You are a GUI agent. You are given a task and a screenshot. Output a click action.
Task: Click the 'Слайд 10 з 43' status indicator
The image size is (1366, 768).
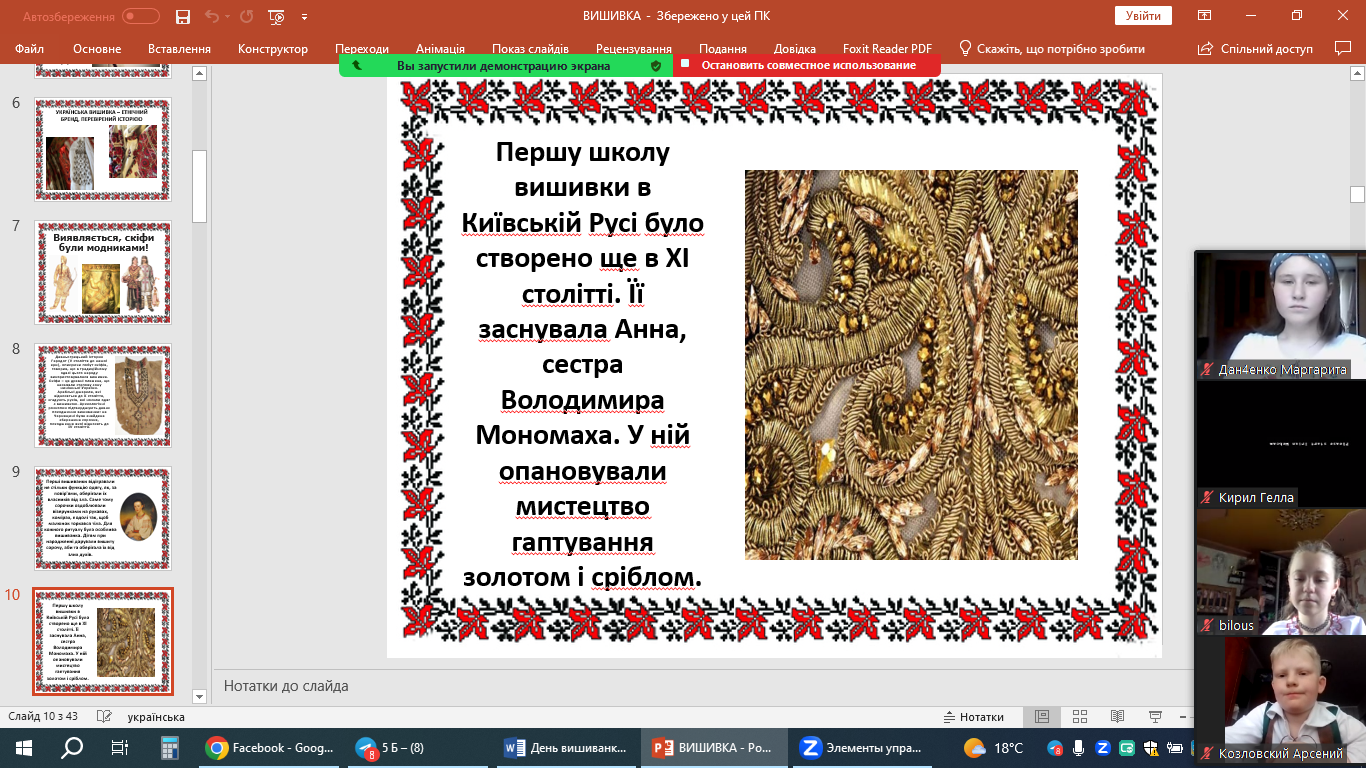pyautogui.click(x=43, y=717)
